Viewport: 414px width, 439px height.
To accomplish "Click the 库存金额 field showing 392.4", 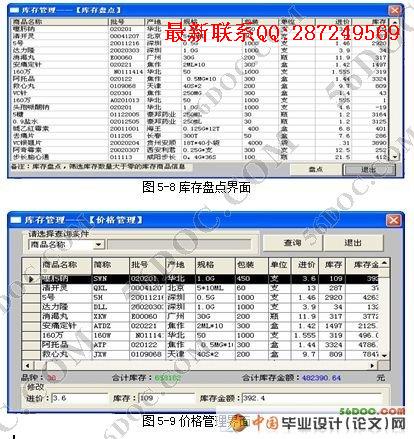I will tap(312, 398).
